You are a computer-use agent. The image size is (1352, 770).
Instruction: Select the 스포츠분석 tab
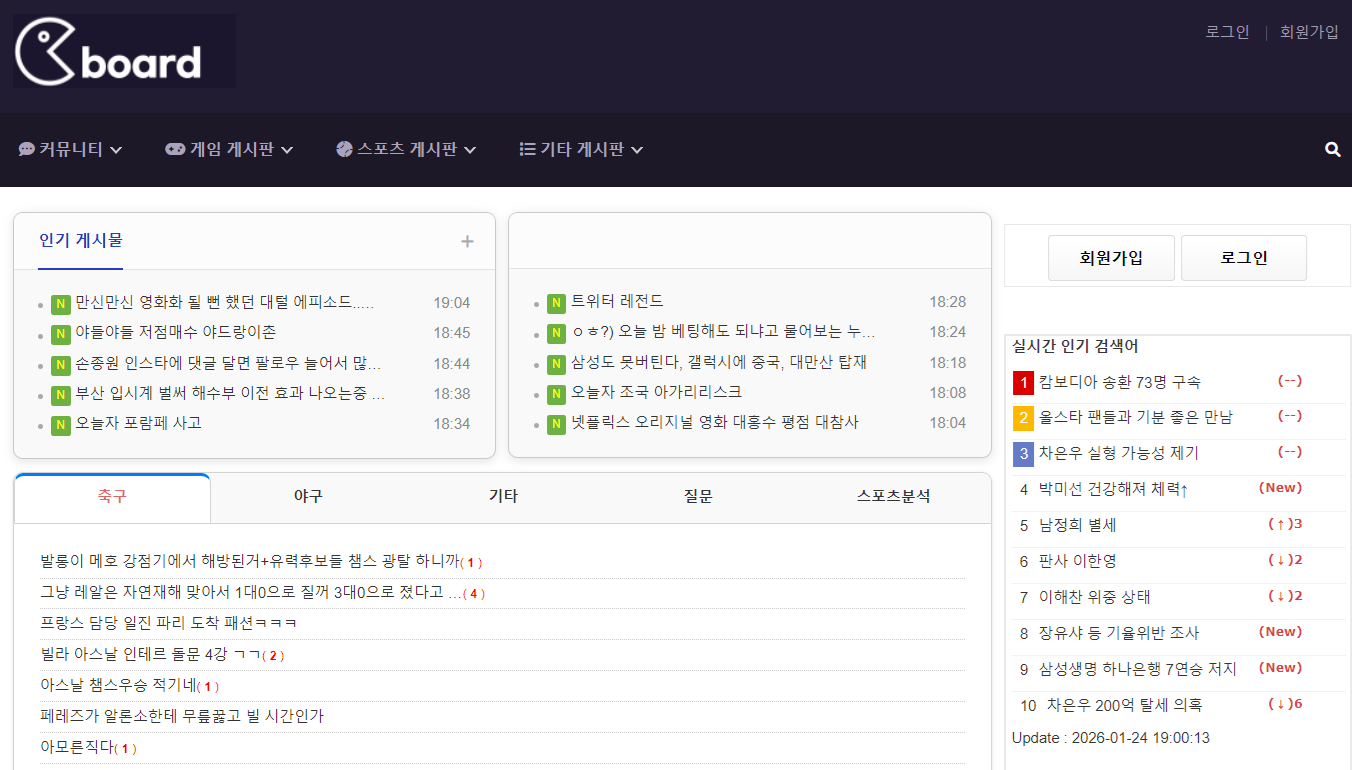click(x=893, y=497)
